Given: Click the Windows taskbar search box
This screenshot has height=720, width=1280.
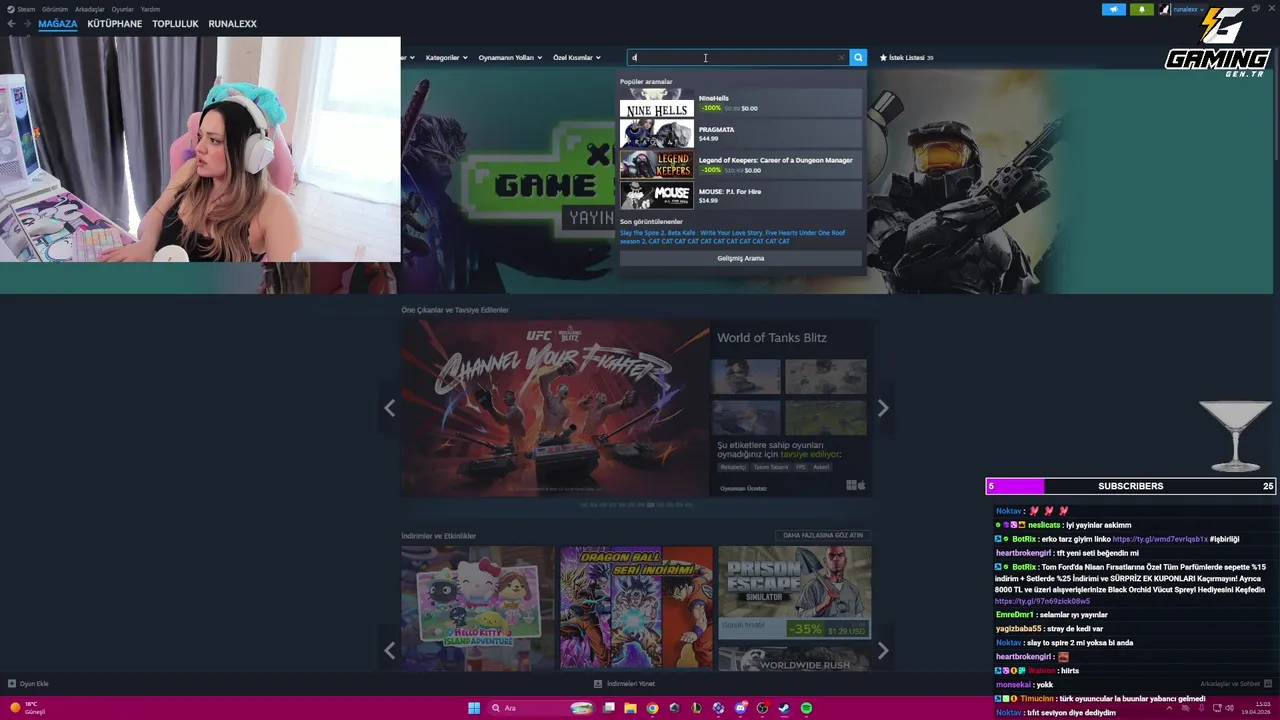Looking at the screenshot, I should pos(540,708).
